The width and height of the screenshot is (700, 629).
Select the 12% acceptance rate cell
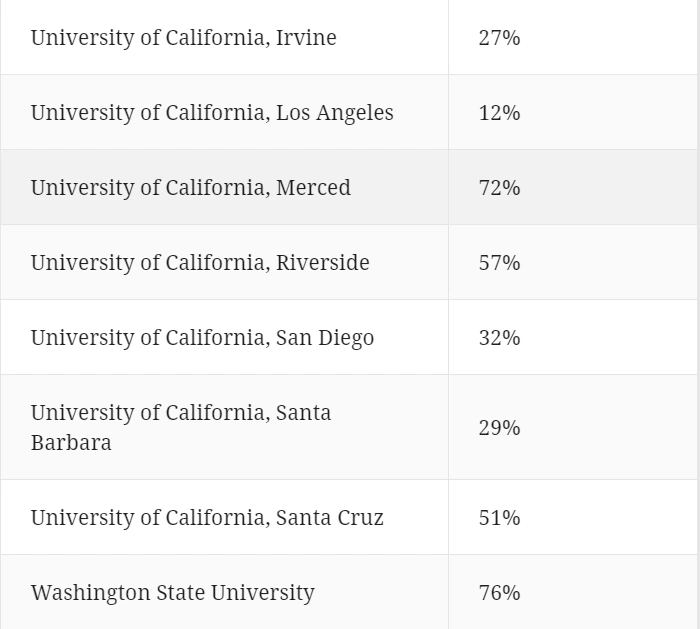[x=499, y=113]
